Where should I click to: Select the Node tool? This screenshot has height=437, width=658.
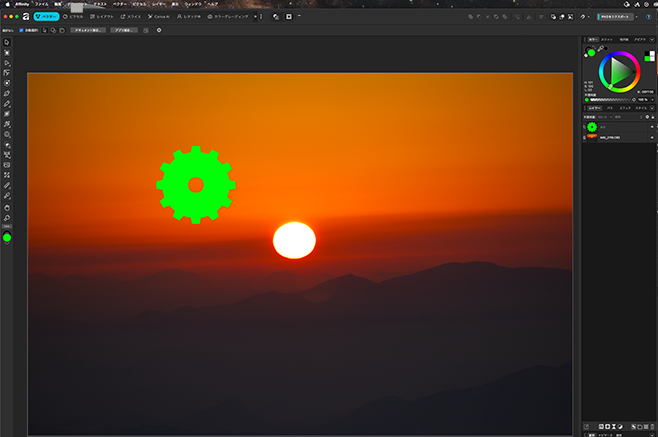pos(7,62)
